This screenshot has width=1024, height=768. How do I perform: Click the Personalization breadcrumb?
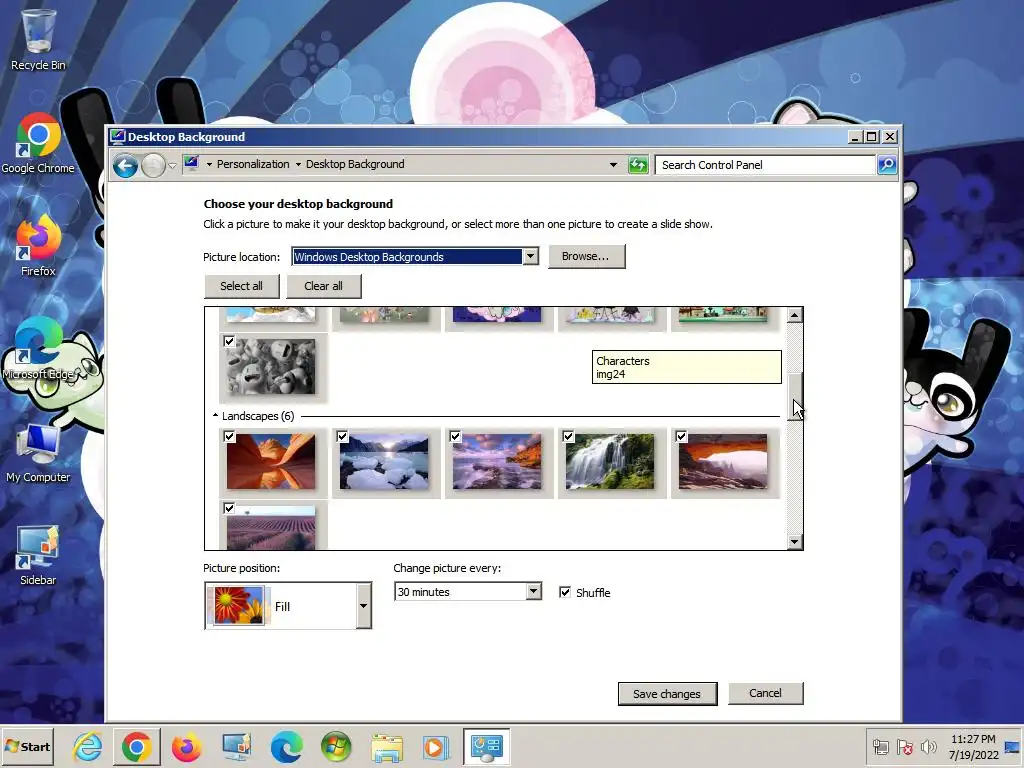[x=253, y=164]
